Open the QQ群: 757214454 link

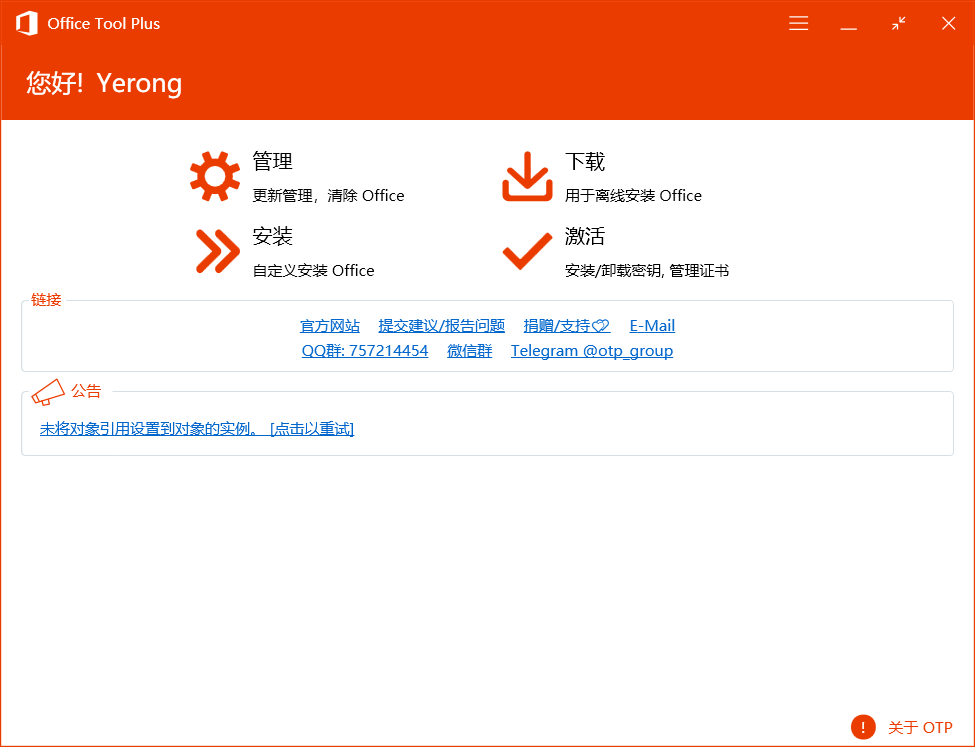coord(365,351)
